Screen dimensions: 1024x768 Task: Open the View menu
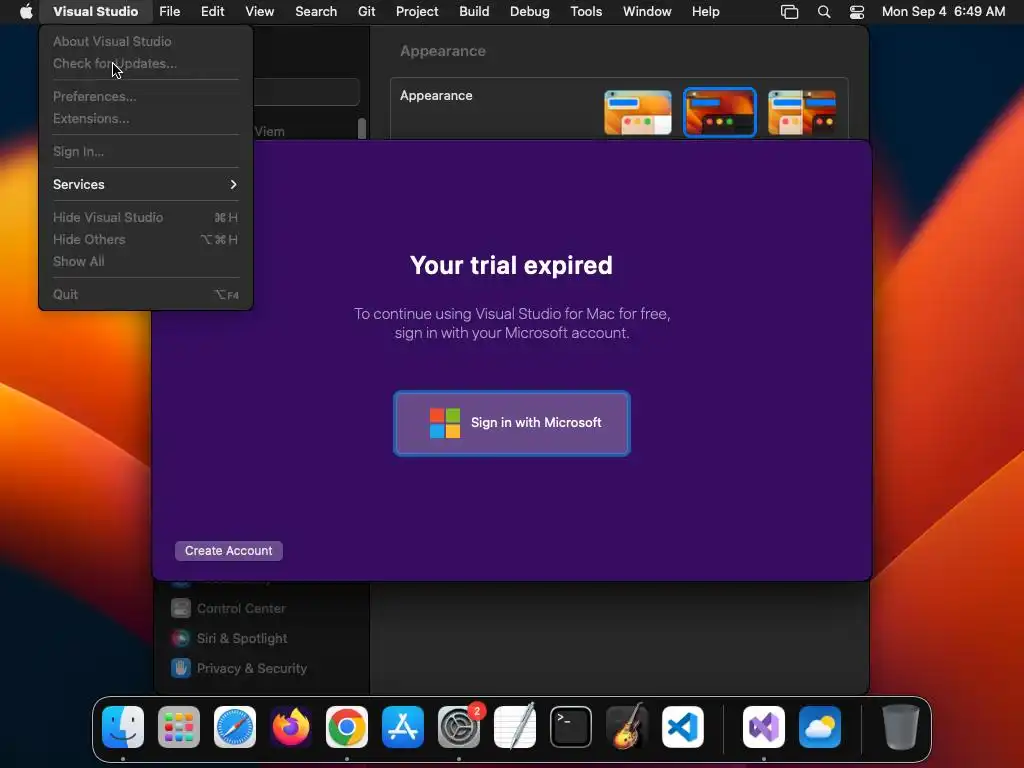(260, 12)
